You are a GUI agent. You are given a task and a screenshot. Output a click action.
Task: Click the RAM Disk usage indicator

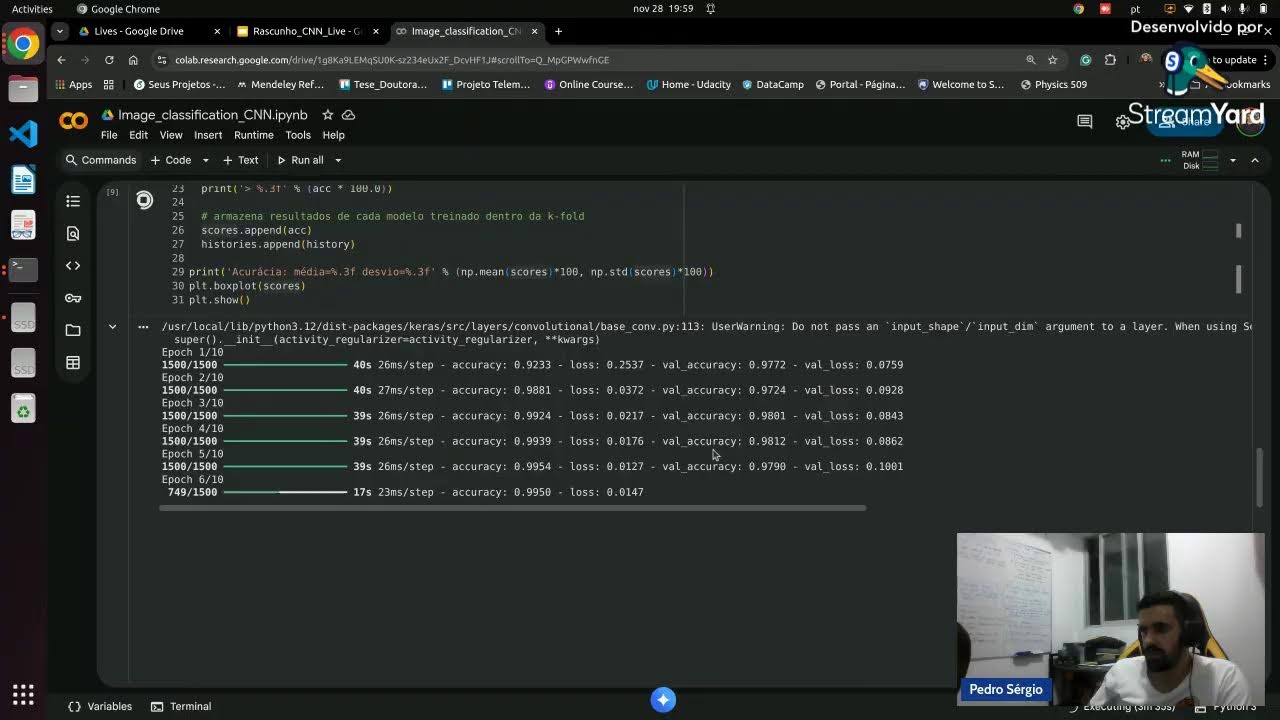tap(1200, 160)
